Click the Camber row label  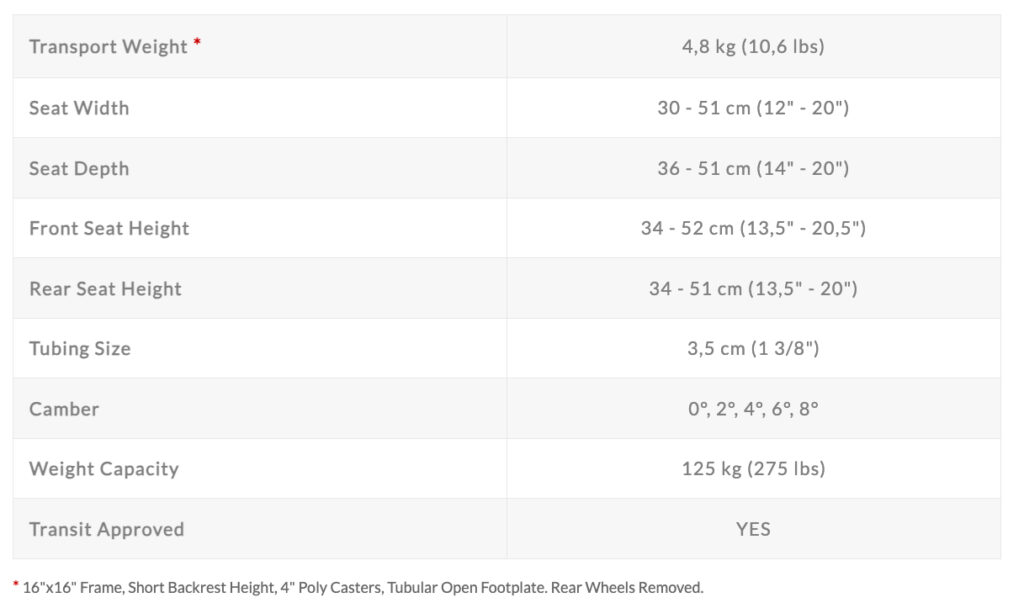(x=64, y=409)
